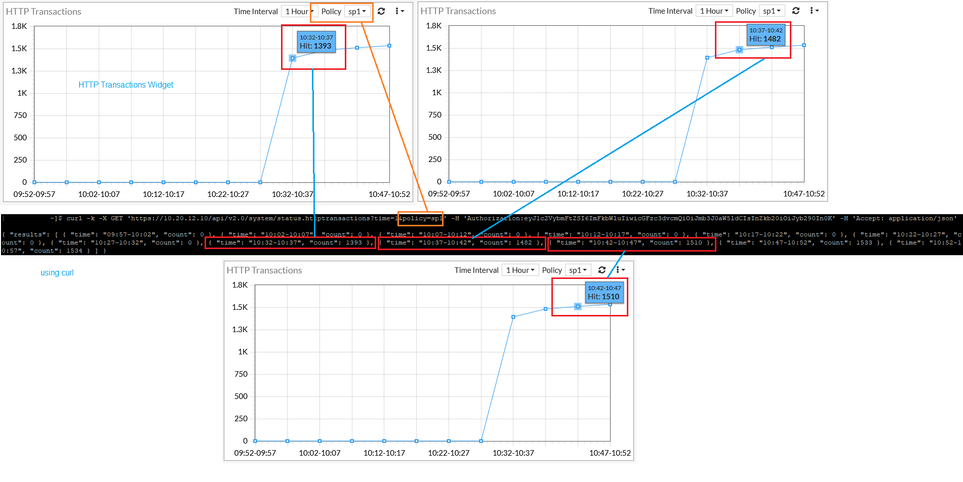Viewport: 963px width, 482px height.
Task: Click the Hit: 1393 tooltip
Action: pyautogui.click(x=316, y=42)
